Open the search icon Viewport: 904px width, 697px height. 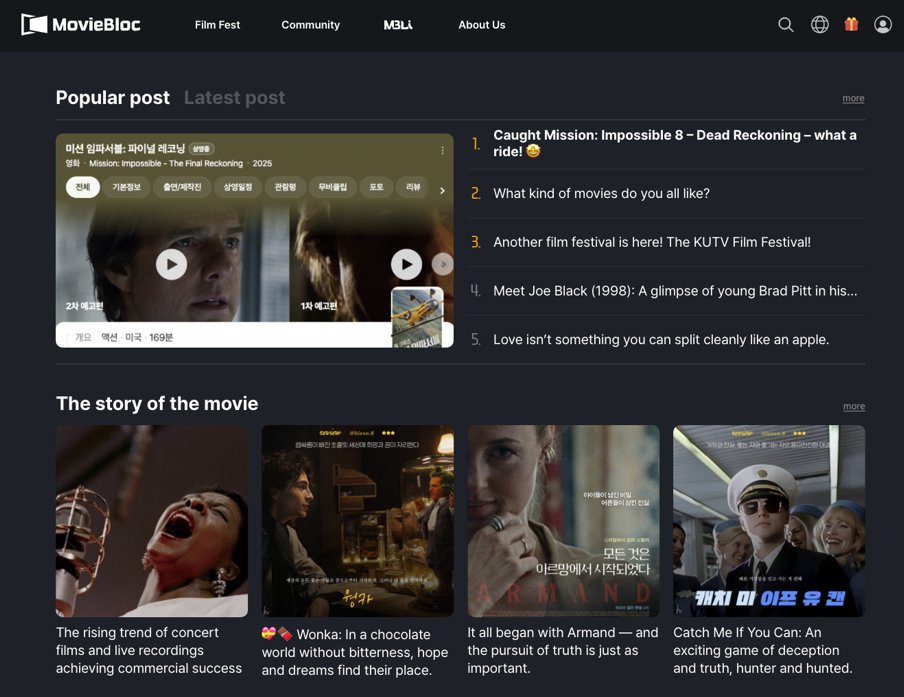click(786, 24)
